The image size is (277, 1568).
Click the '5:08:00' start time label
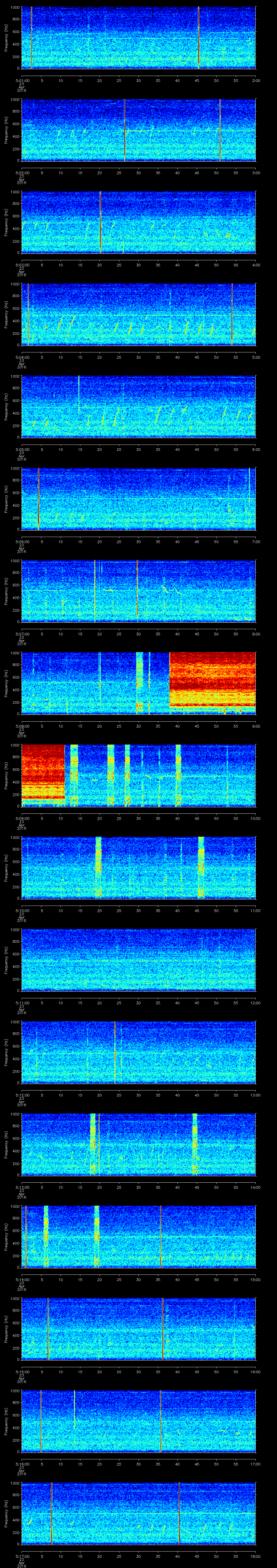22,726
